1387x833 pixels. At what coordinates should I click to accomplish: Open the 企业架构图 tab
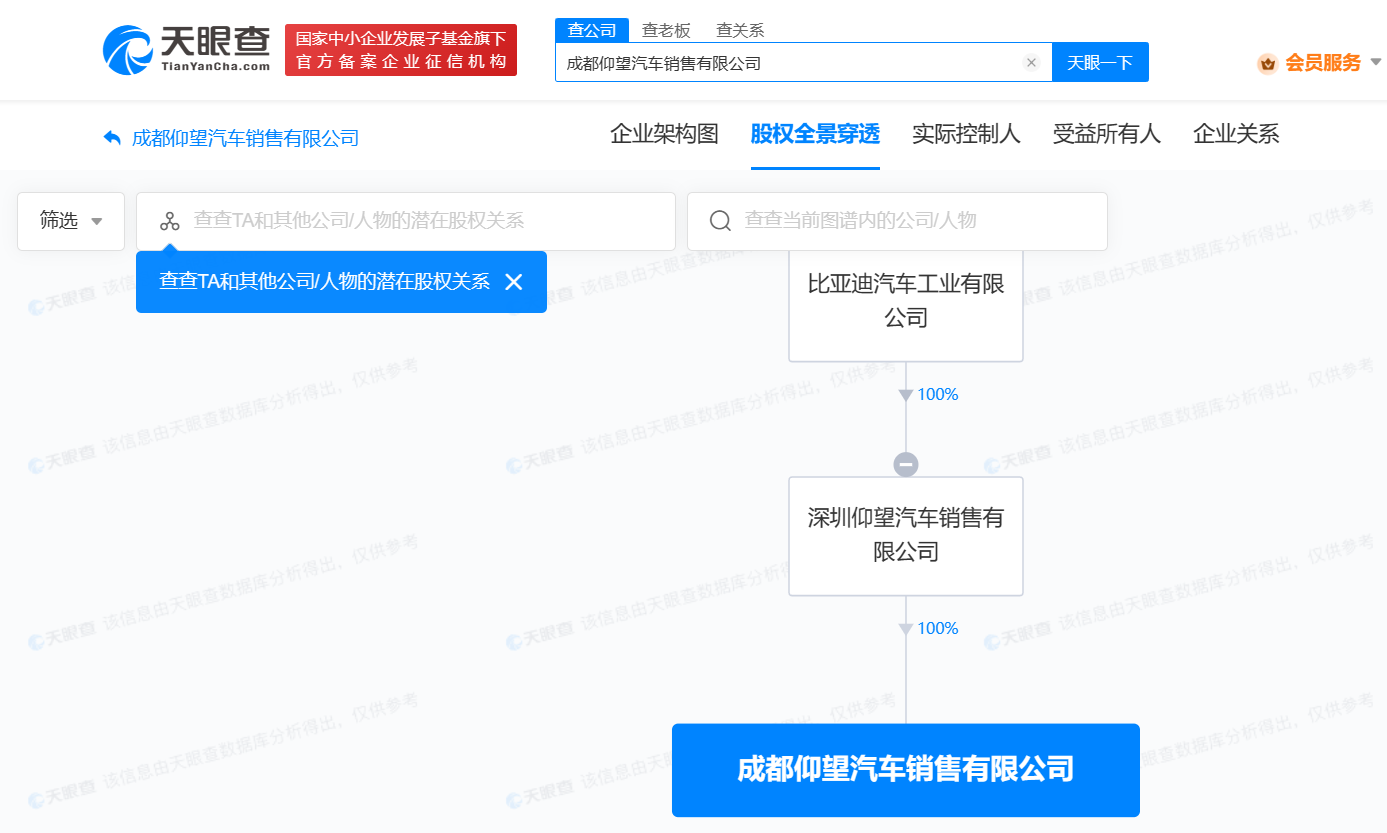(664, 134)
